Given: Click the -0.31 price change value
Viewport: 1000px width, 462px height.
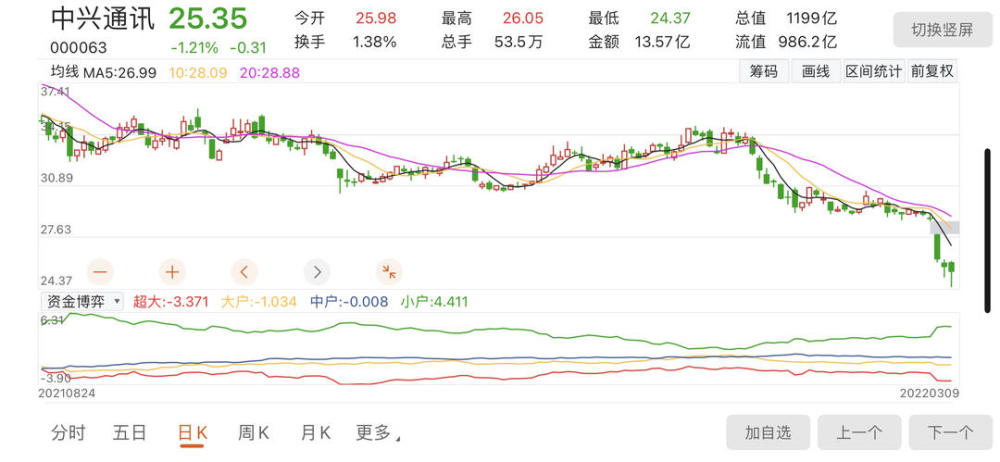Looking at the screenshot, I should coord(248,48).
